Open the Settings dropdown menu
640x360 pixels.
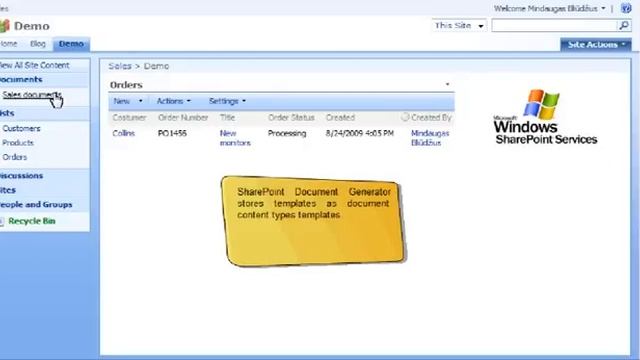pyautogui.click(x=227, y=101)
